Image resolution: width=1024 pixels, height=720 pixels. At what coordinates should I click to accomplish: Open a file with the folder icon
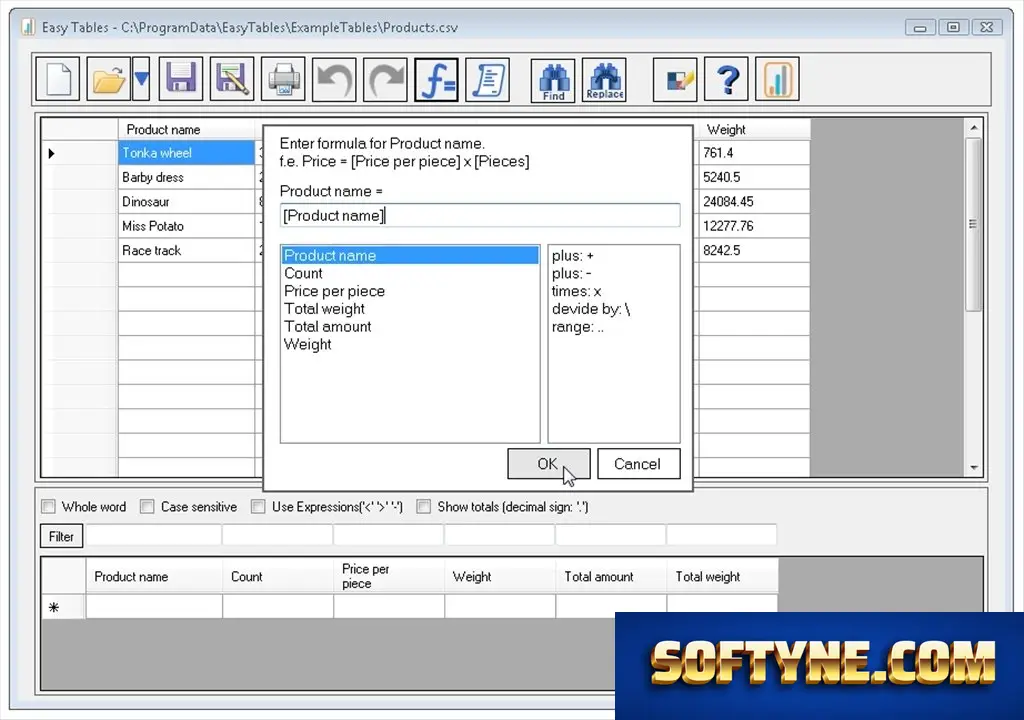coord(108,79)
